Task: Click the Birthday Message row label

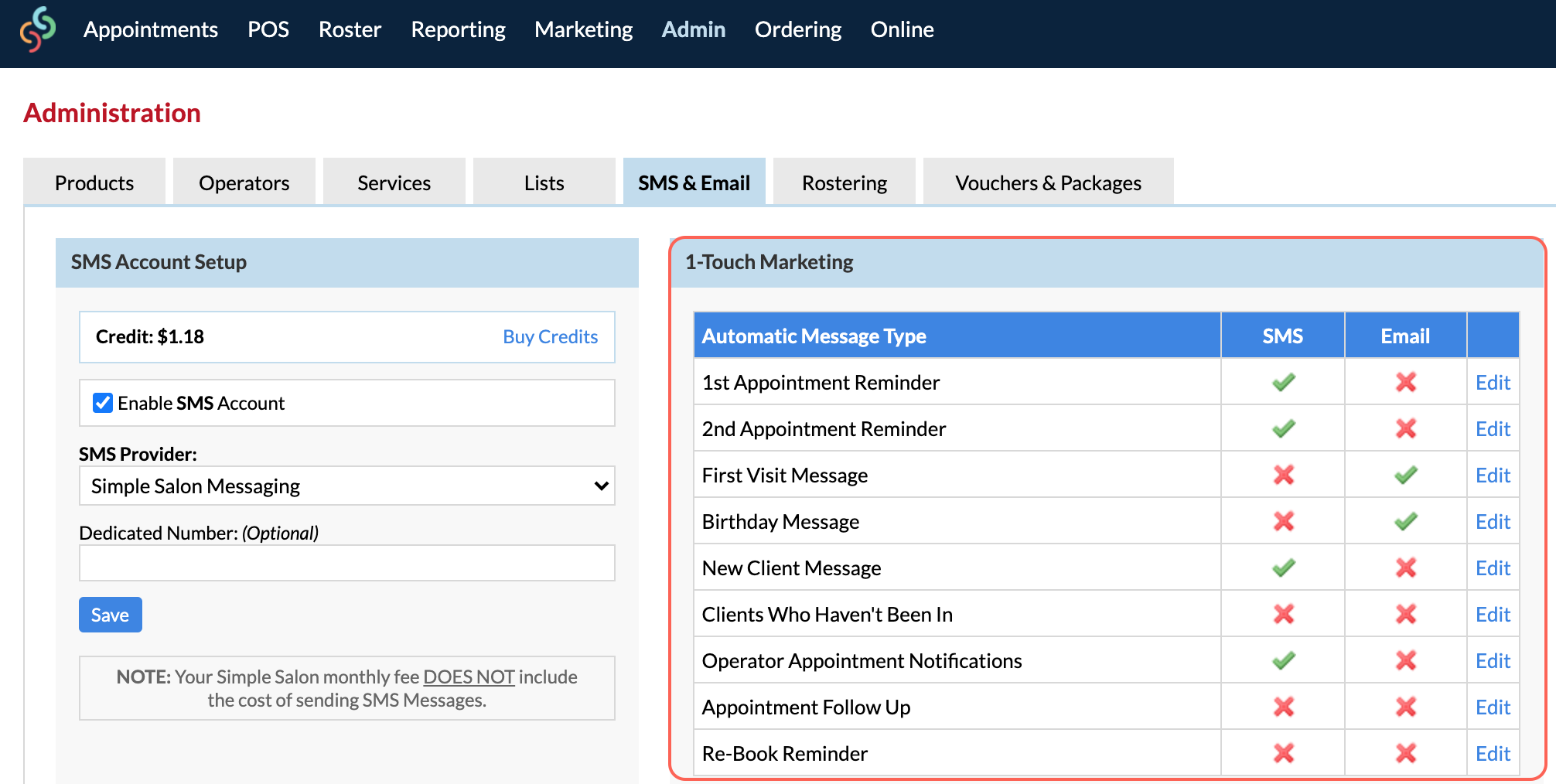Action: click(780, 521)
